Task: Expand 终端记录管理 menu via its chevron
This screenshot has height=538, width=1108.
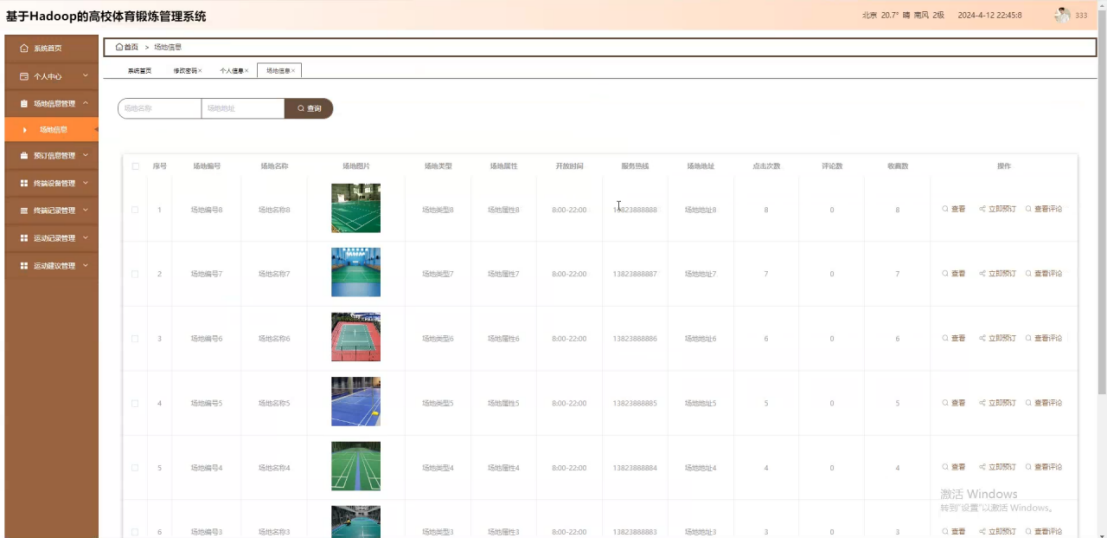Action: tap(86, 210)
